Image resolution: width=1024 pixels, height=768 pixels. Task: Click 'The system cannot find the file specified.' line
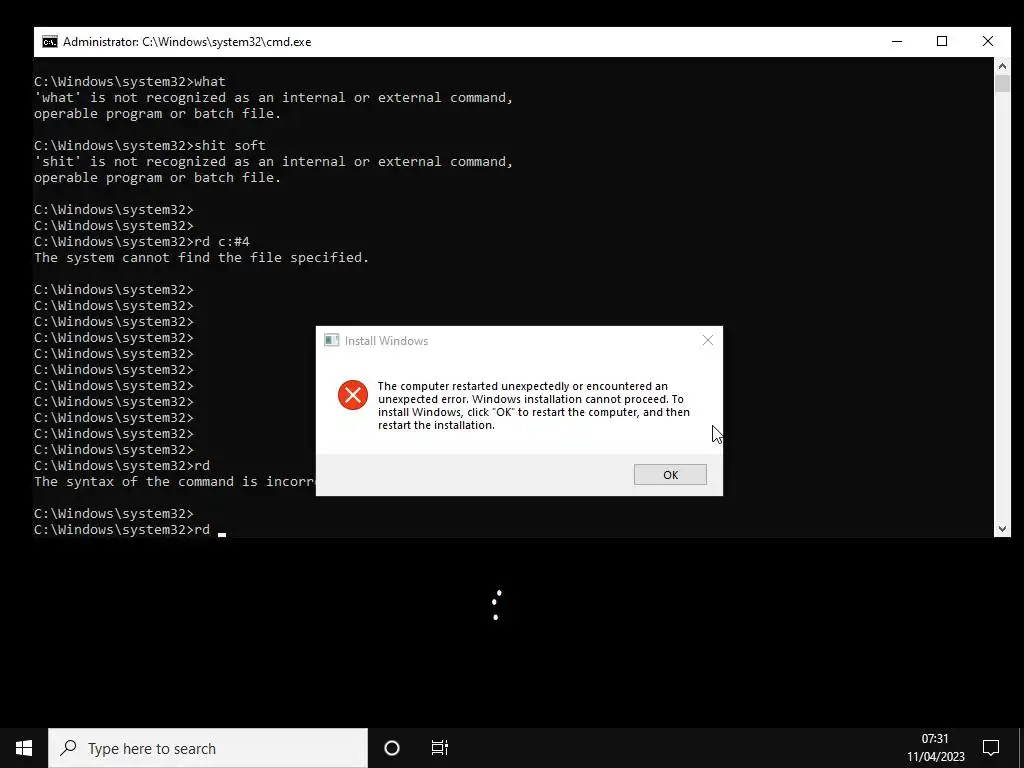[x=201, y=258]
